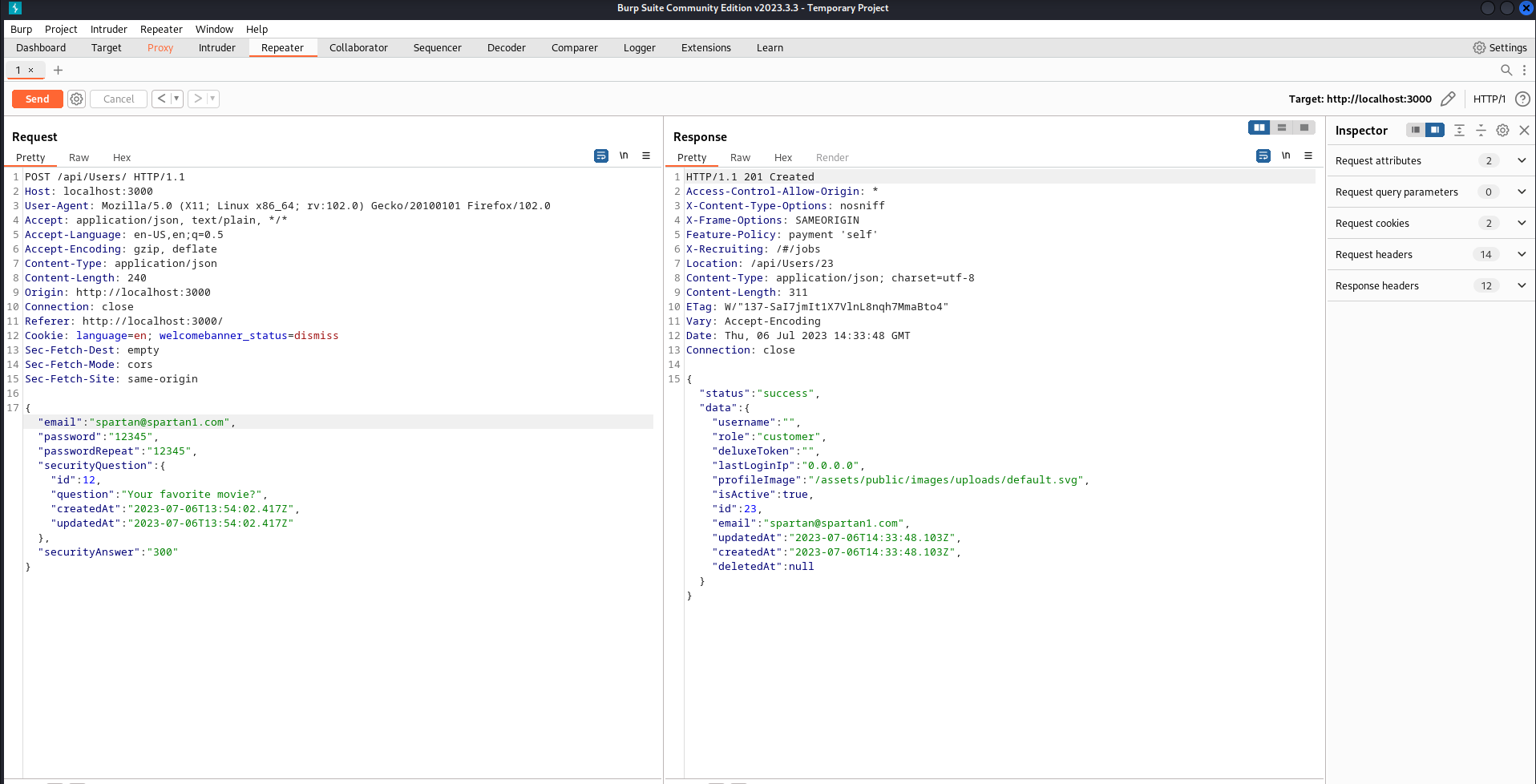Image resolution: width=1536 pixels, height=784 pixels.
Task: Switch to the Dashboard tab
Action: point(41,47)
